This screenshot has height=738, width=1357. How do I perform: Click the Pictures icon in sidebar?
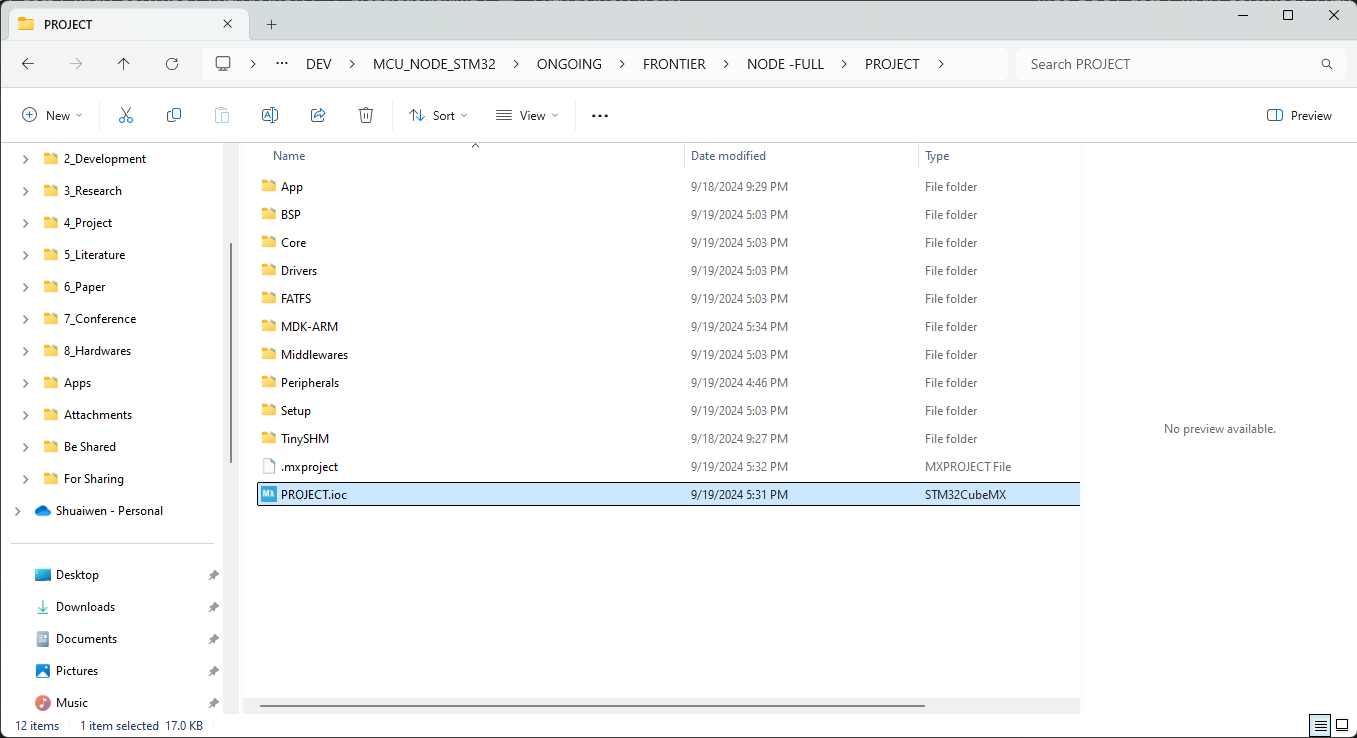[43, 671]
